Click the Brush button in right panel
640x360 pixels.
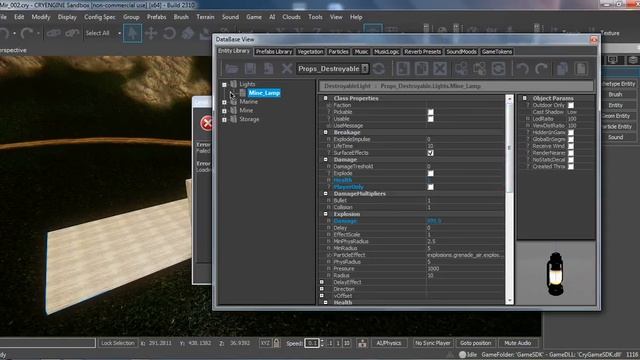pyautogui.click(x=615, y=94)
